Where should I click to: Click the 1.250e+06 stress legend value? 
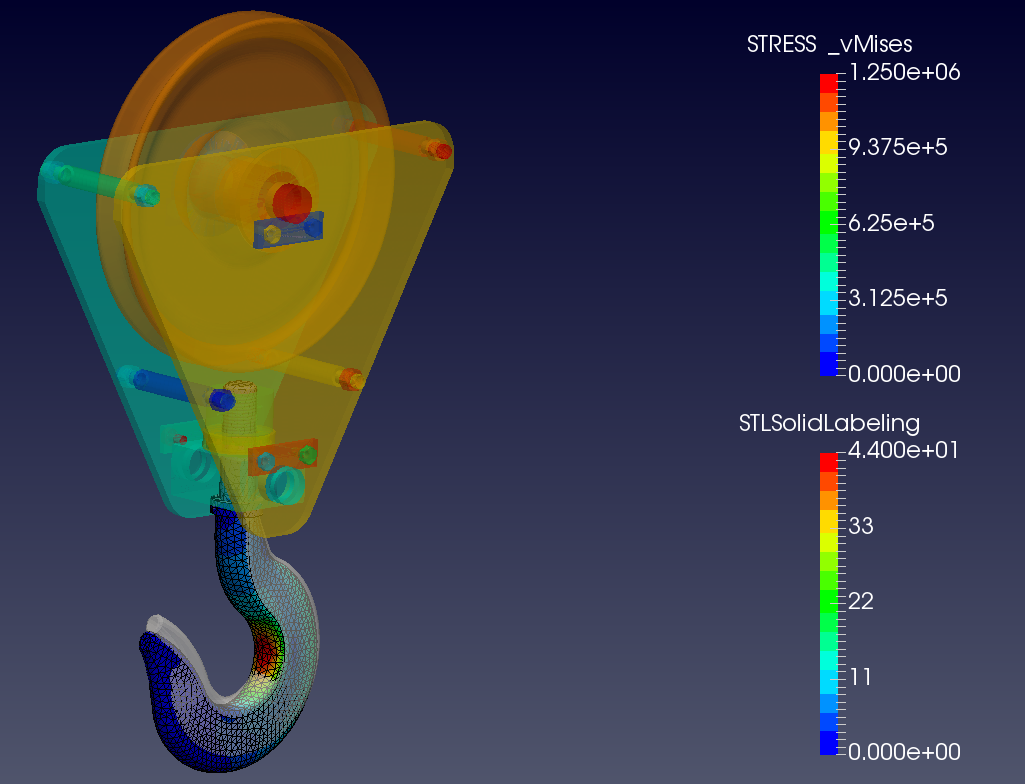pos(904,71)
